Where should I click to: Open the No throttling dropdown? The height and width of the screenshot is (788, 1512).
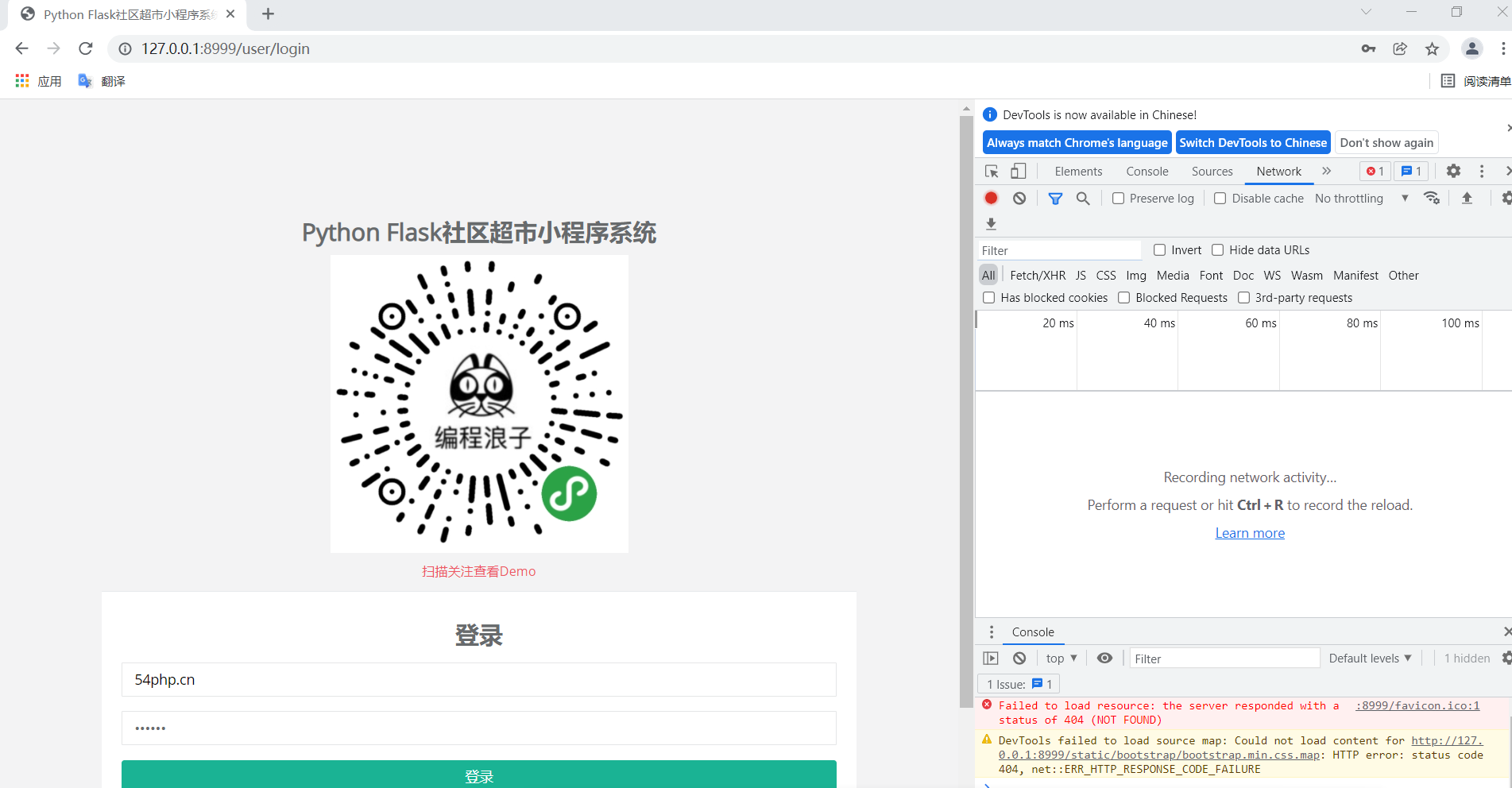click(1355, 198)
